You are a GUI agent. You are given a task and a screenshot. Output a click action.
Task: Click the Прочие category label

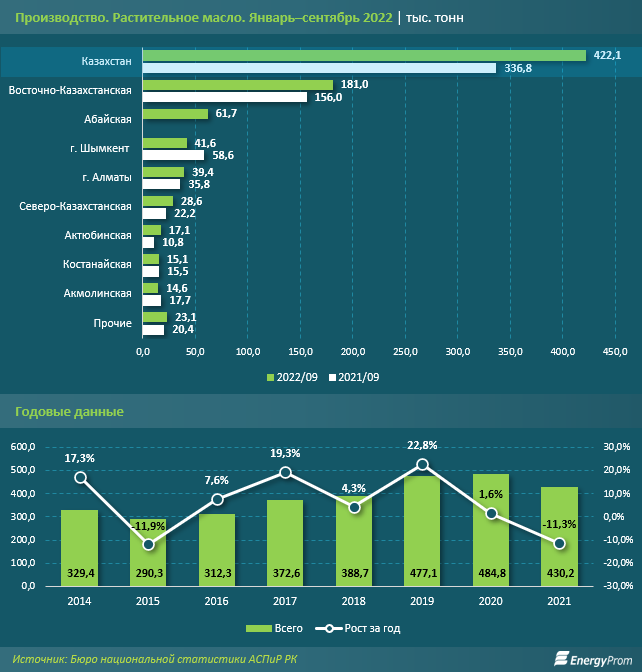113,323
